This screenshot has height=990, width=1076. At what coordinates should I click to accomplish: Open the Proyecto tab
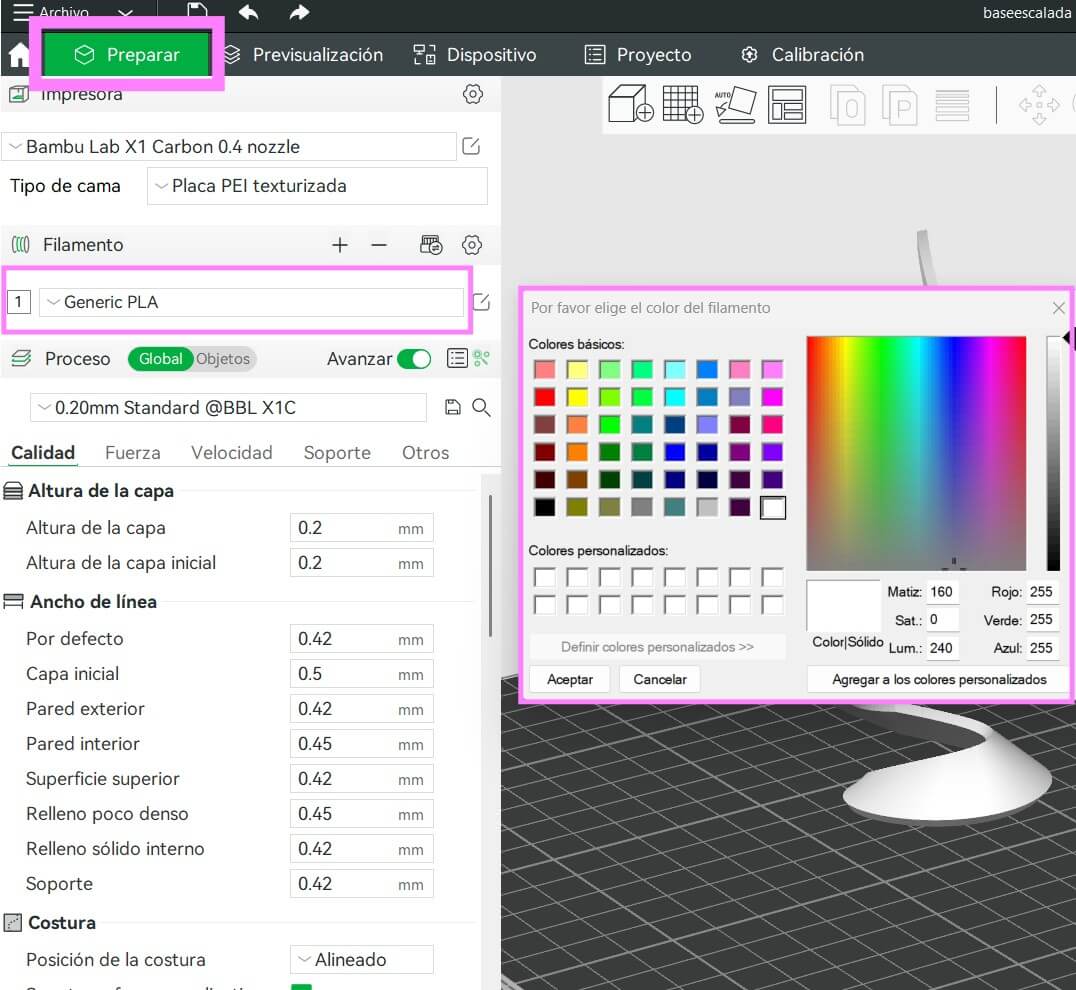click(x=638, y=55)
